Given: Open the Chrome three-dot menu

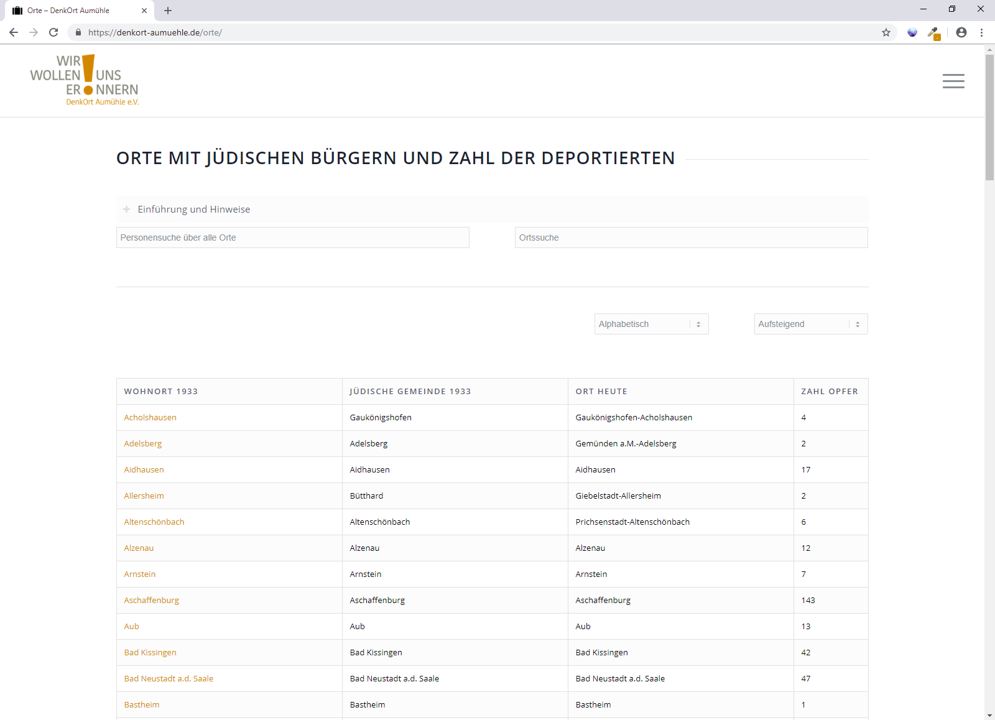Looking at the screenshot, I should click(x=982, y=32).
